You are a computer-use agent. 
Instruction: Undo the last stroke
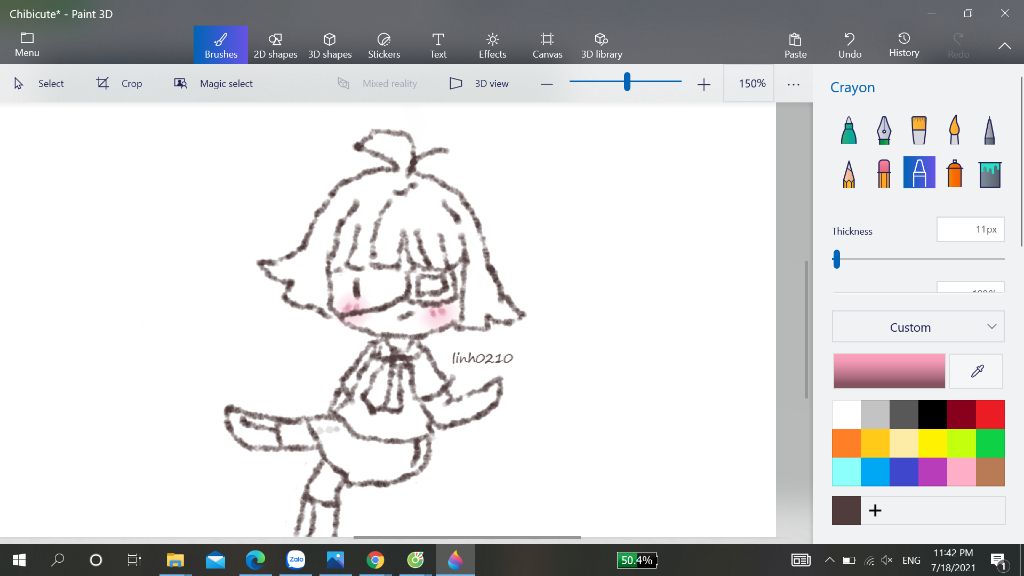click(x=849, y=46)
